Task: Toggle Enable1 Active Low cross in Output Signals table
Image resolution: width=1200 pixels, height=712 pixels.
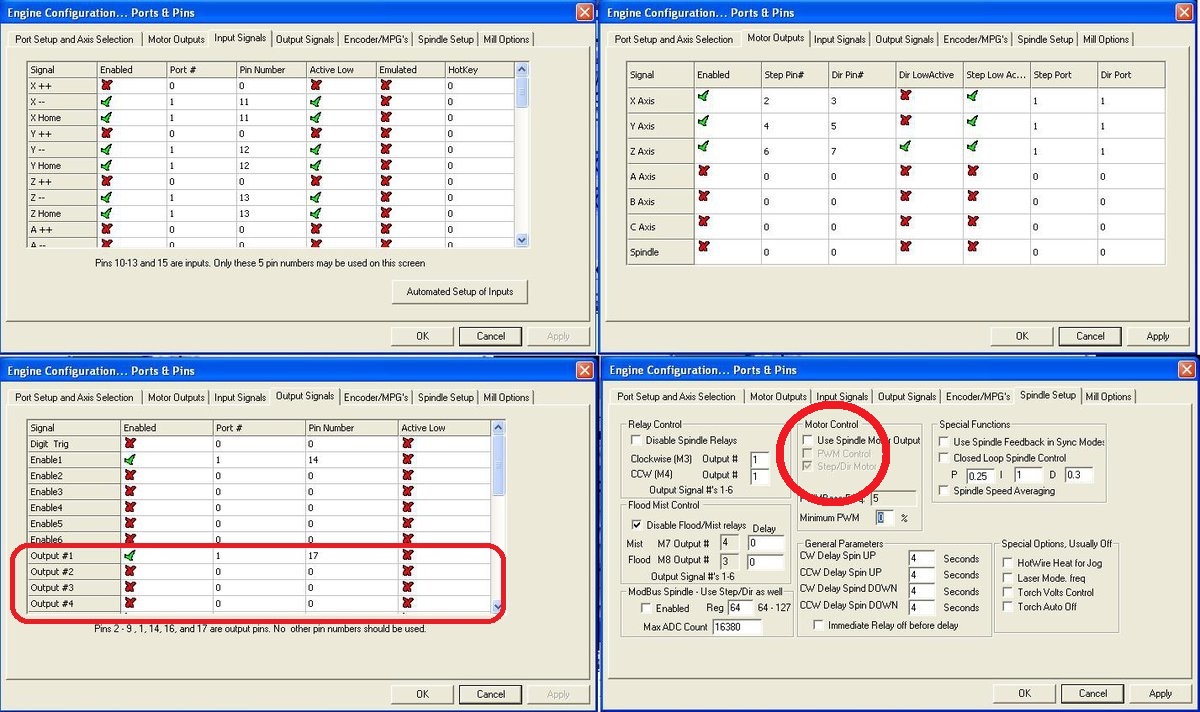Action: [x=408, y=459]
